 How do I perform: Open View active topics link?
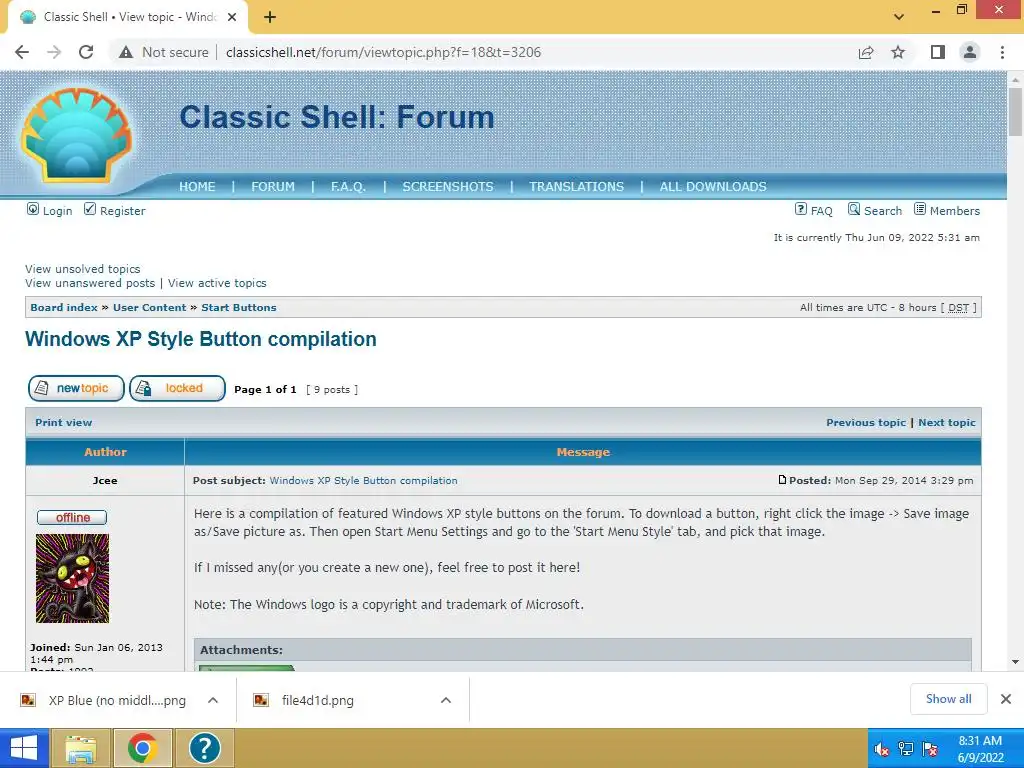point(217,283)
